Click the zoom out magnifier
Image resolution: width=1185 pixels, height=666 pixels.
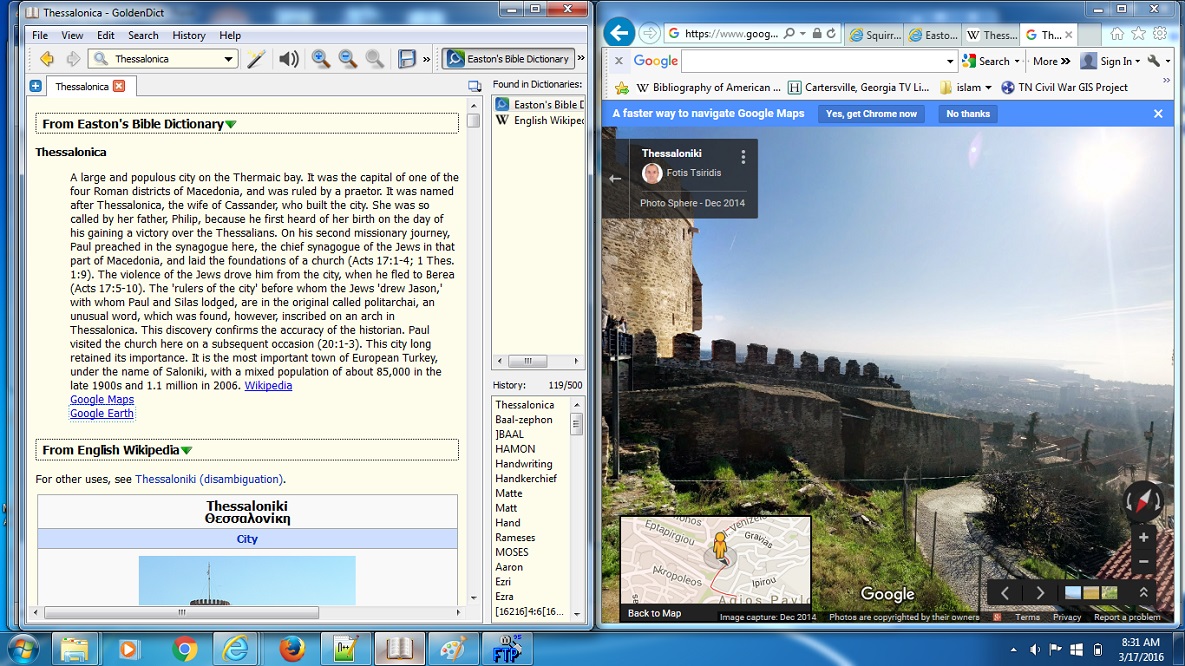[348, 59]
